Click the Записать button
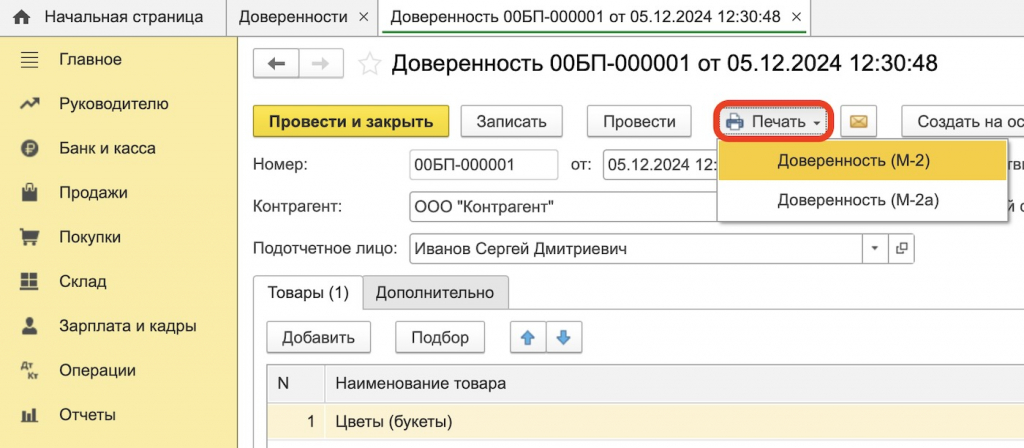The height and width of the screenshot is (448, 1024). pos(511,121)
